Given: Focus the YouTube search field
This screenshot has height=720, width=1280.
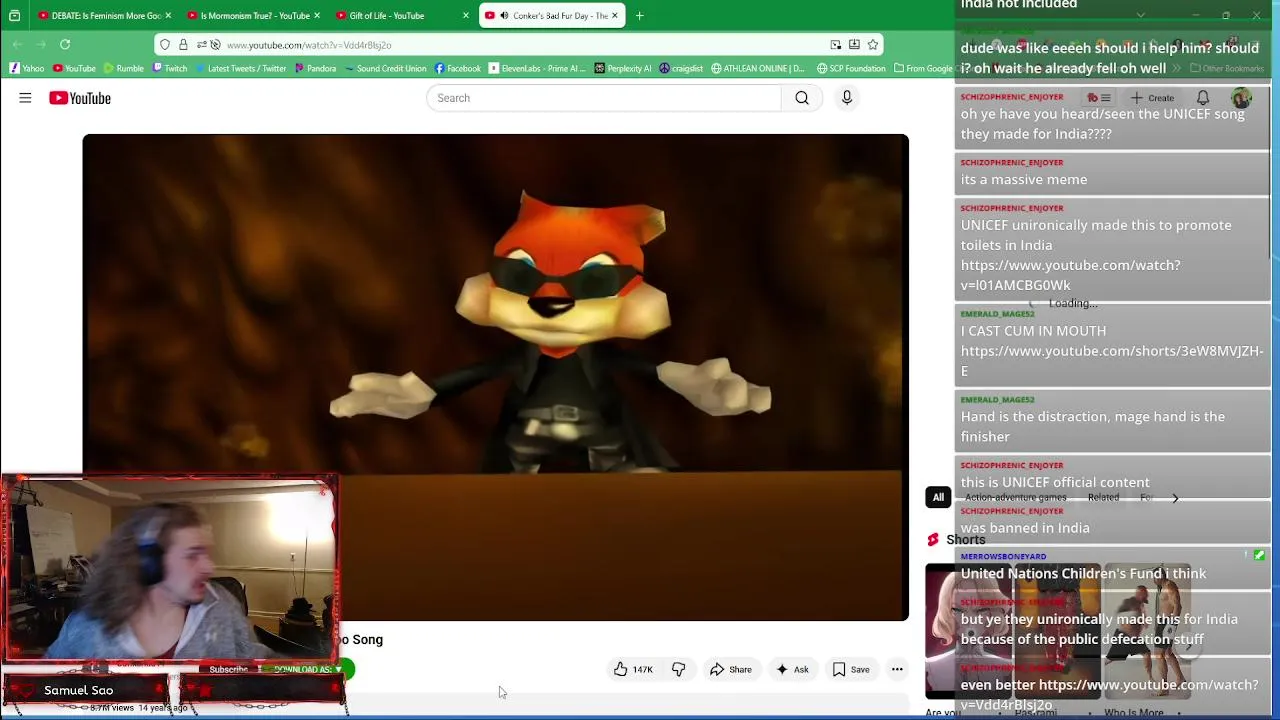Looking at the screenshot, I should click(x=604, y=98).
